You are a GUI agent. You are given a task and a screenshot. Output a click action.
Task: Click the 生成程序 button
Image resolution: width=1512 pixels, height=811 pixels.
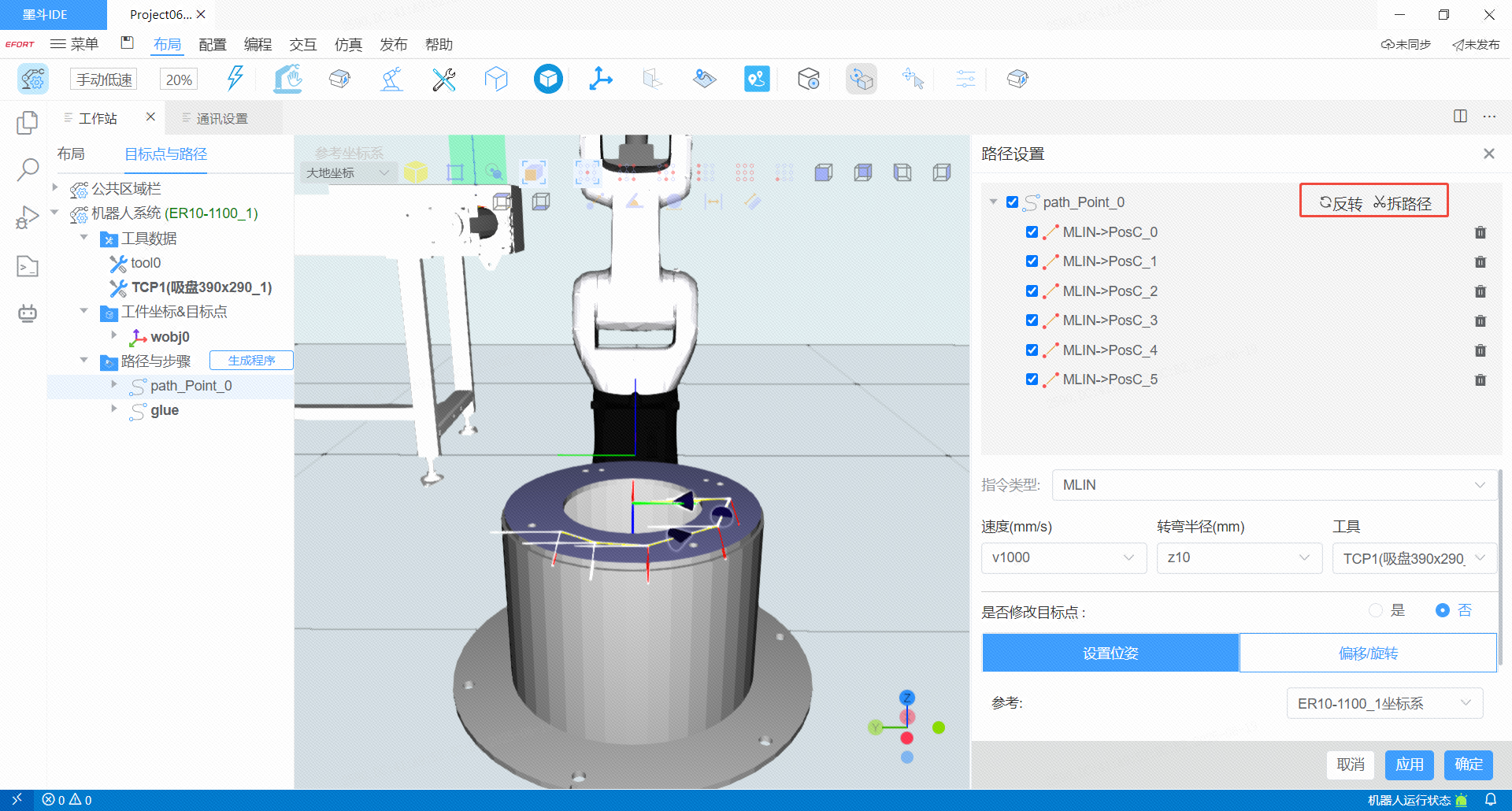[x=251, y=361]
